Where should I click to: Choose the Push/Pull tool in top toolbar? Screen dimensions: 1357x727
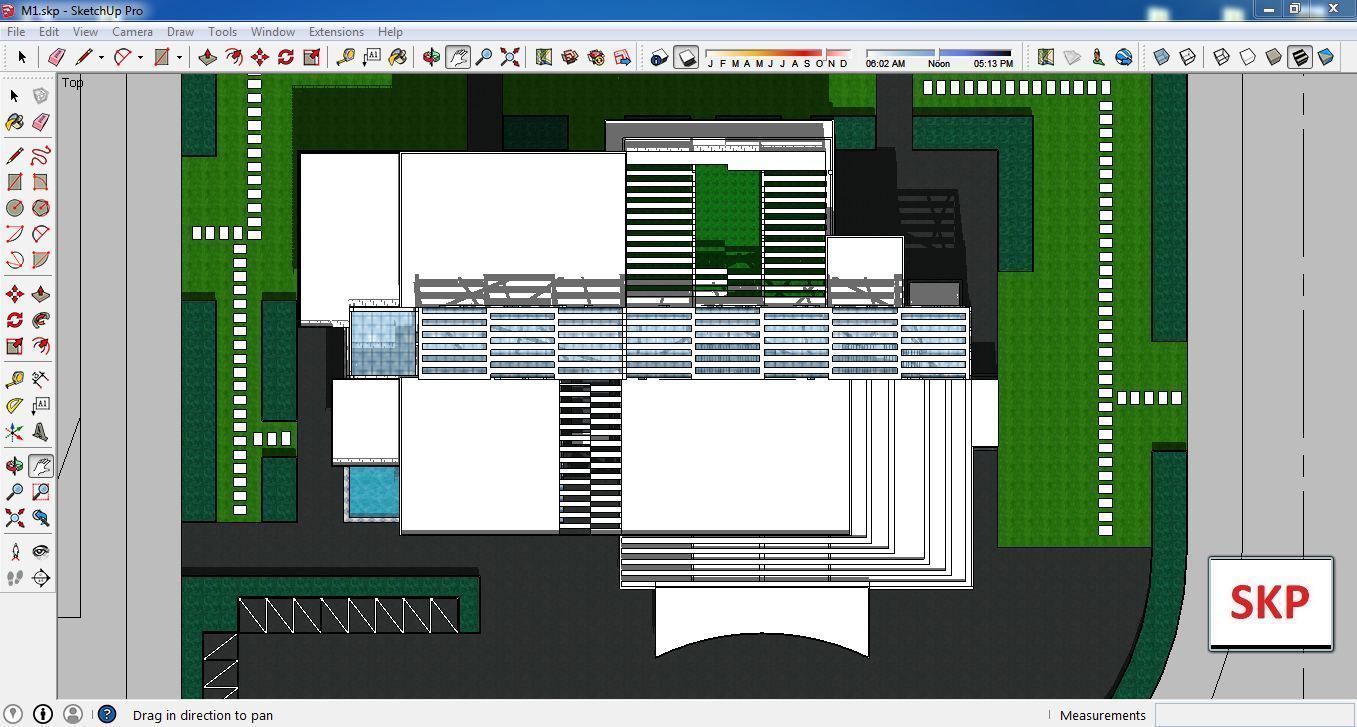click(207, 57)
